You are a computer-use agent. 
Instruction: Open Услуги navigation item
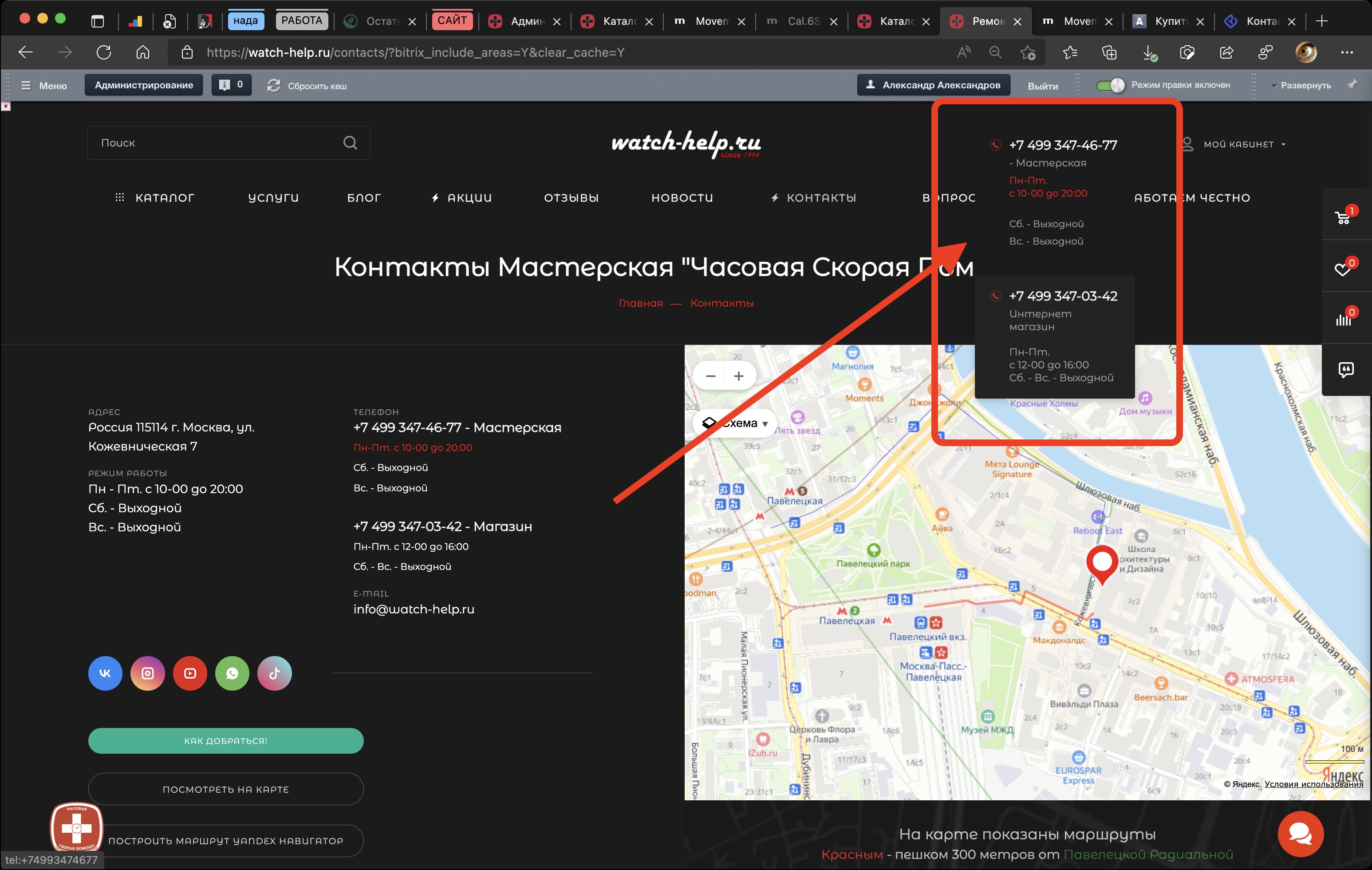point(273,198)
